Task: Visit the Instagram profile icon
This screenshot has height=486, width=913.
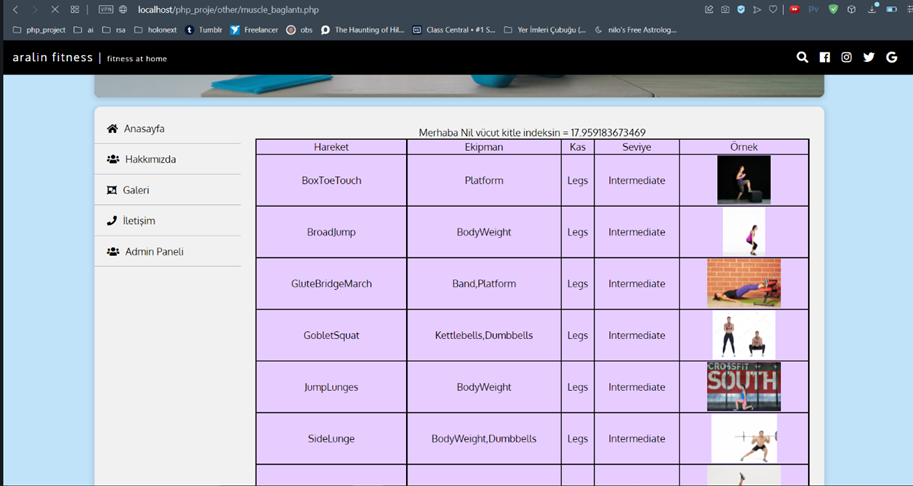Action: 847,57
